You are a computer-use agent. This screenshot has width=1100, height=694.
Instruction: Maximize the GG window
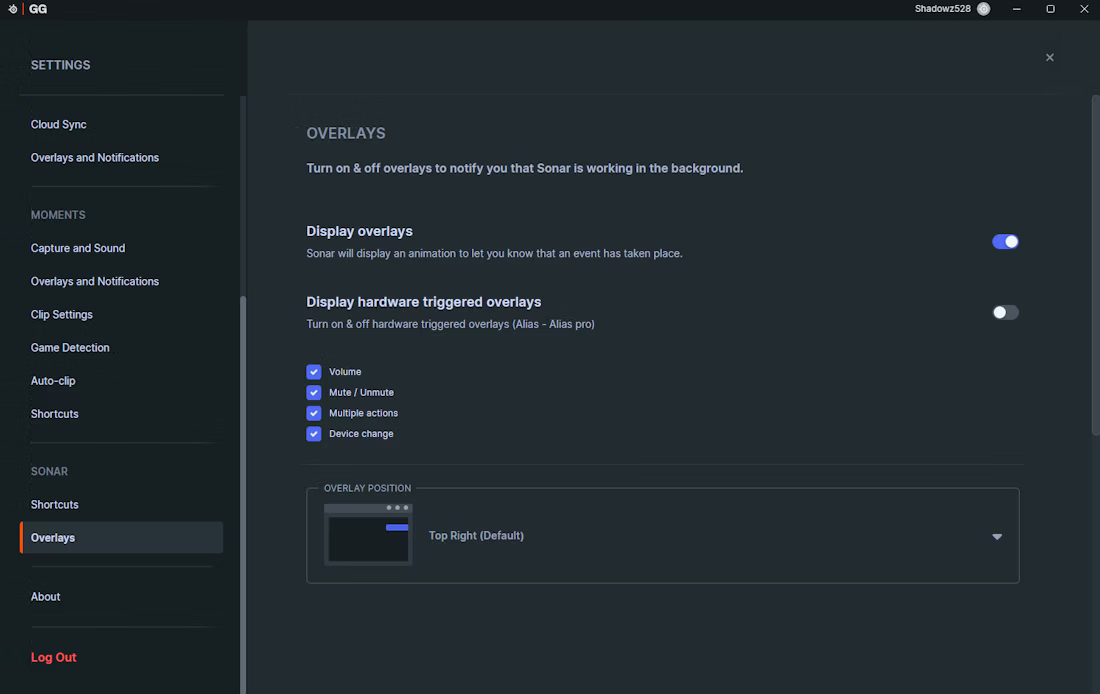(1050, 9)
